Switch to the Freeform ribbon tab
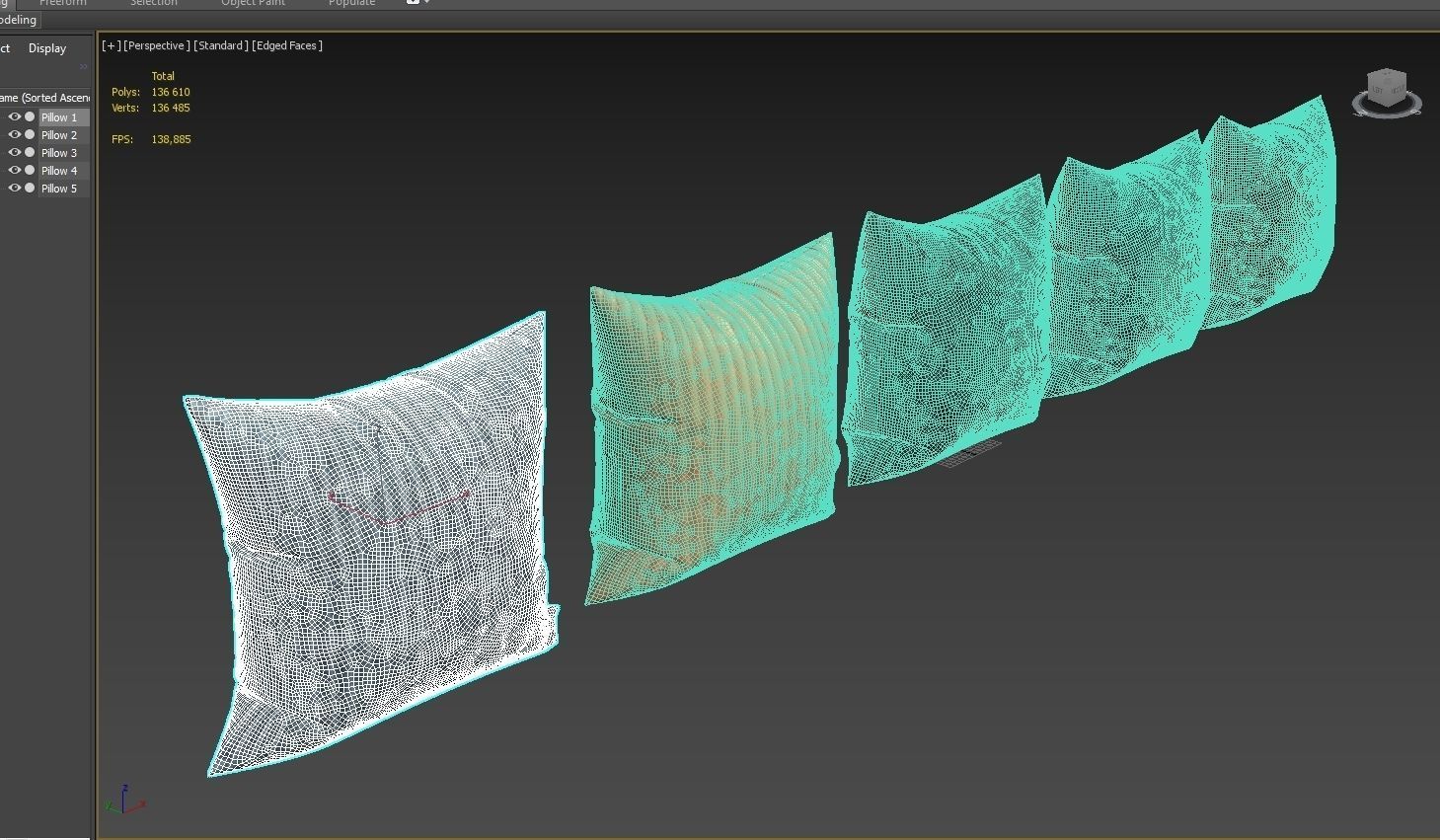Image resolution: width=1440 pixels, height=840 pixels. coord(63,3)
